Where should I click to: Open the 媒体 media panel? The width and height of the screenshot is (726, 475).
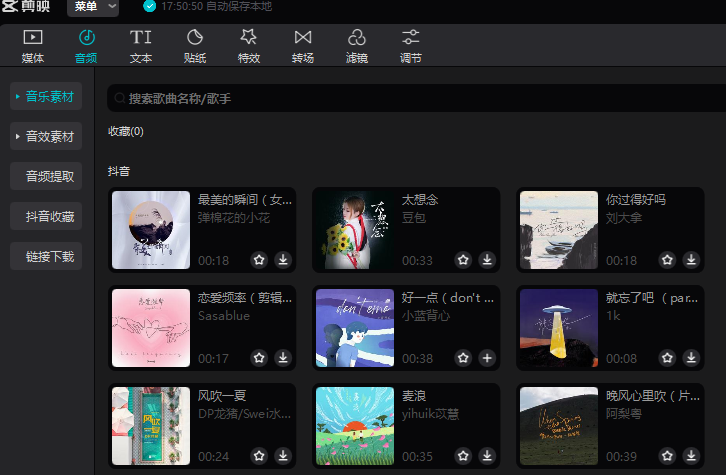[32, 46]
